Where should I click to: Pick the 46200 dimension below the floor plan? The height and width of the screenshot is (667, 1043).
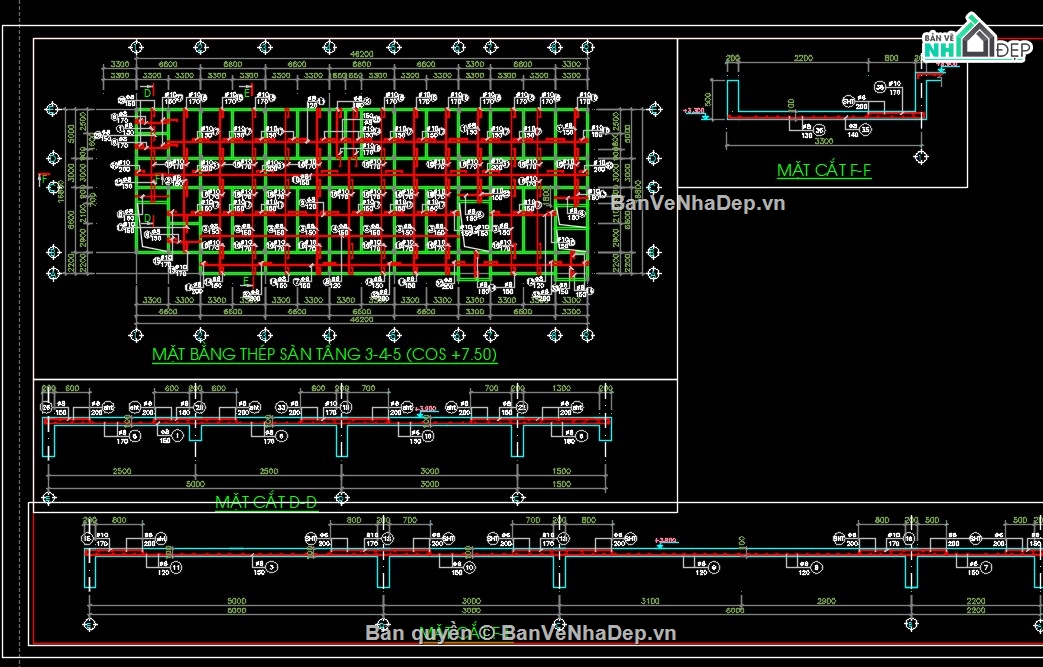click(361, 320)
